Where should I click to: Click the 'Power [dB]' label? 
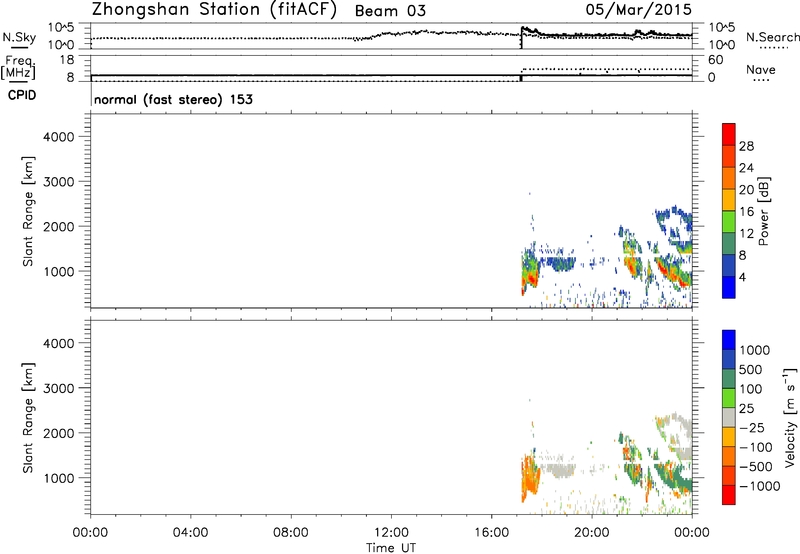tap(764, 211)
